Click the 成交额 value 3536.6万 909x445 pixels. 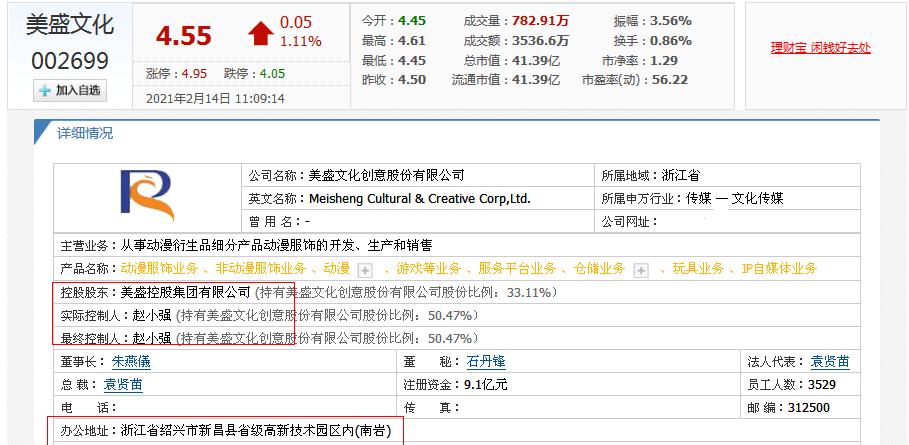[540, 41]
